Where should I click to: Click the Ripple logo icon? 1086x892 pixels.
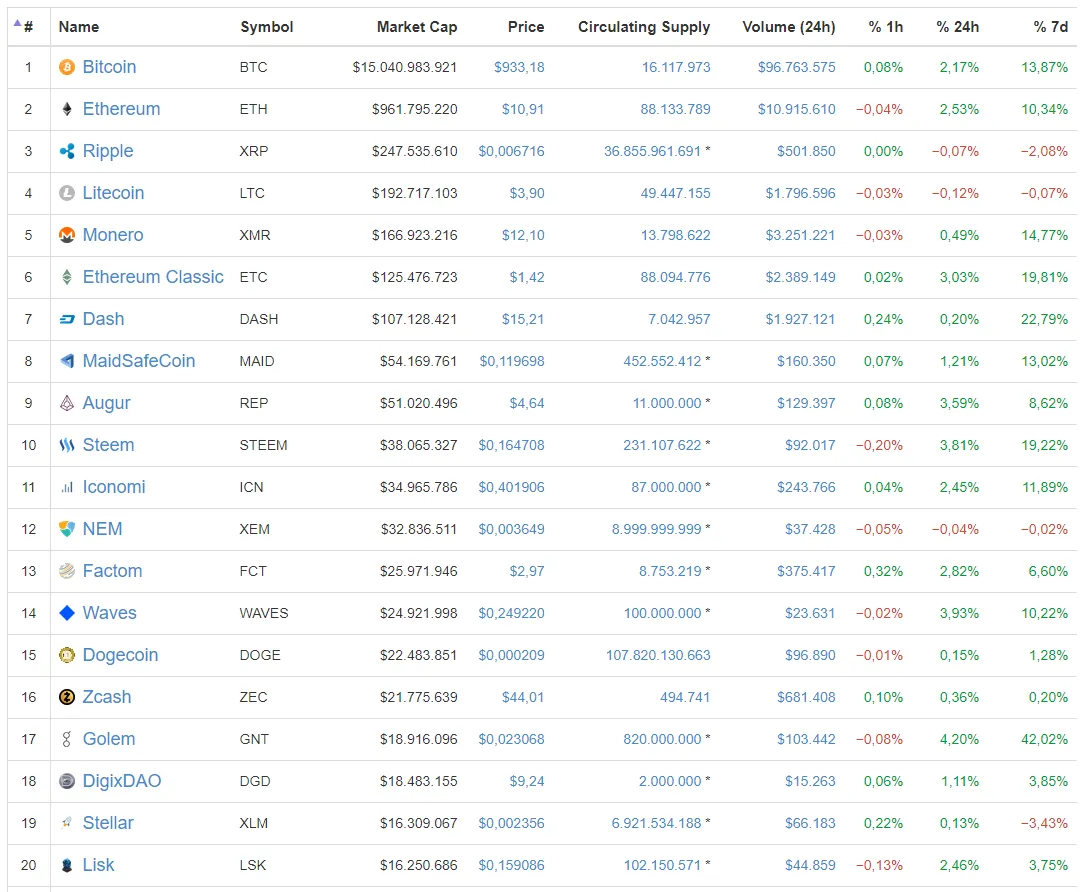point(66,151)
